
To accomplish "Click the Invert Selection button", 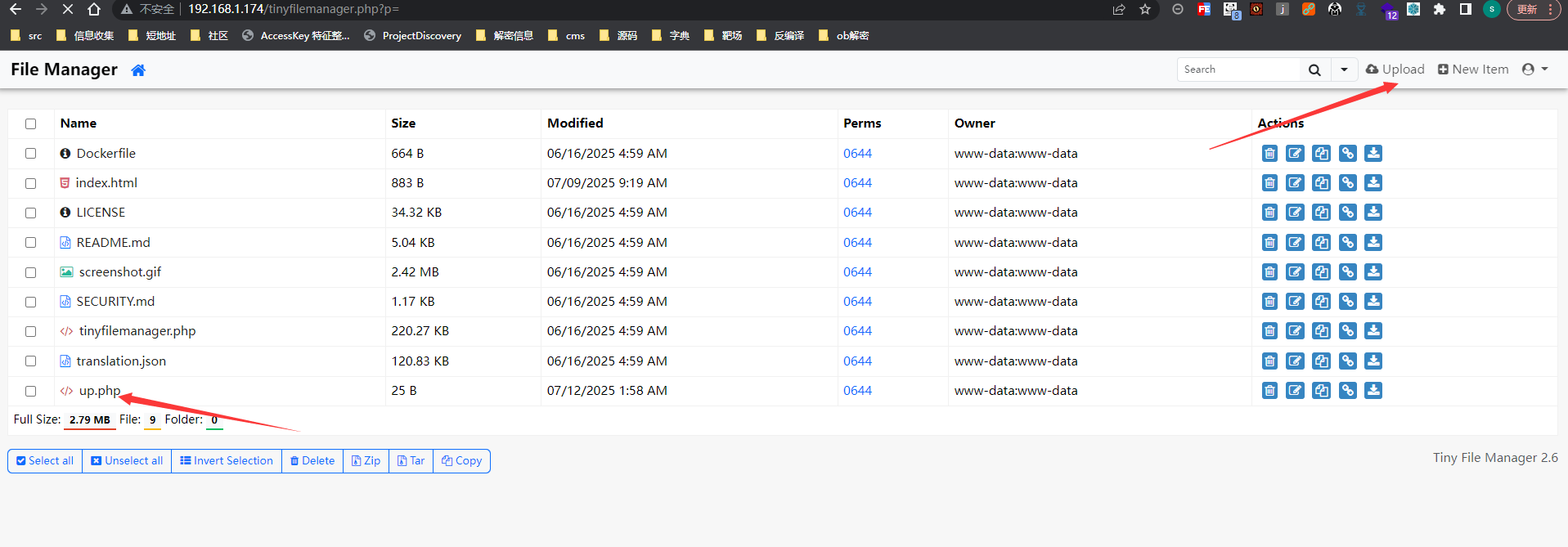I will 227,461.
